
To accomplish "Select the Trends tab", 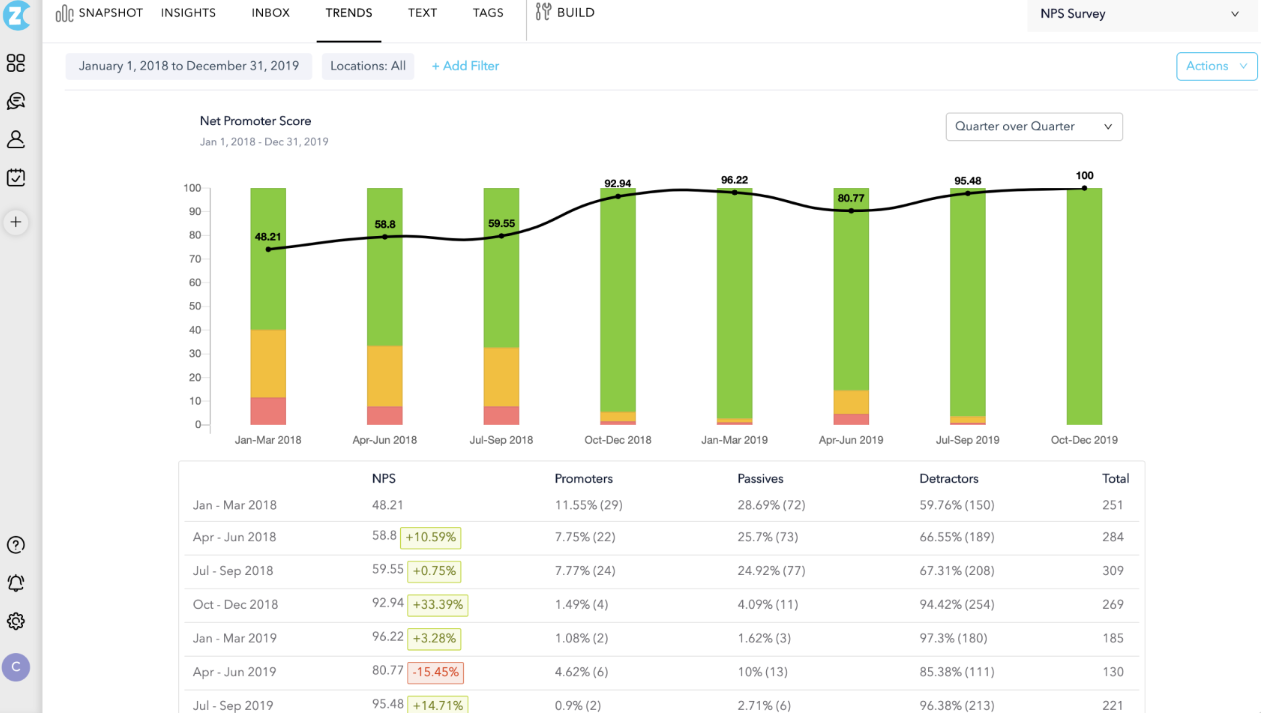I will coord(349,13).
